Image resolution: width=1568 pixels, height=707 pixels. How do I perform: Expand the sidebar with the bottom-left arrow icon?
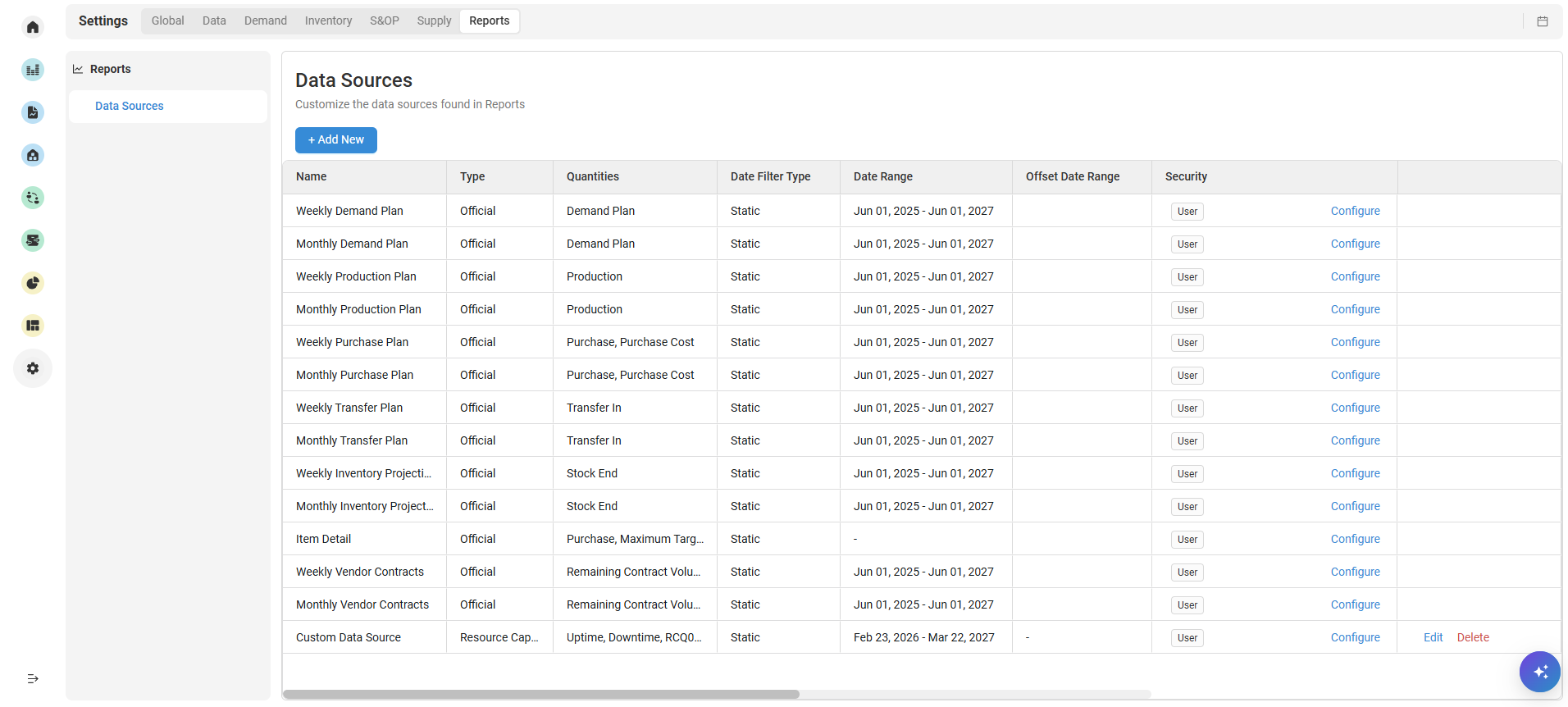[33, 678]
